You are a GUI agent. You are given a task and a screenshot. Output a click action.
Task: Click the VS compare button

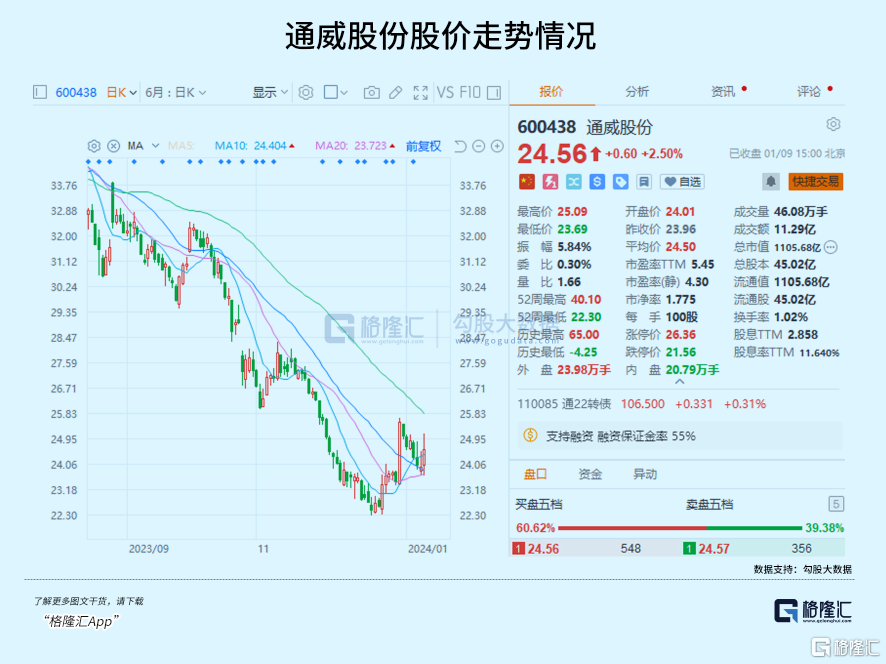pos(445,92)
